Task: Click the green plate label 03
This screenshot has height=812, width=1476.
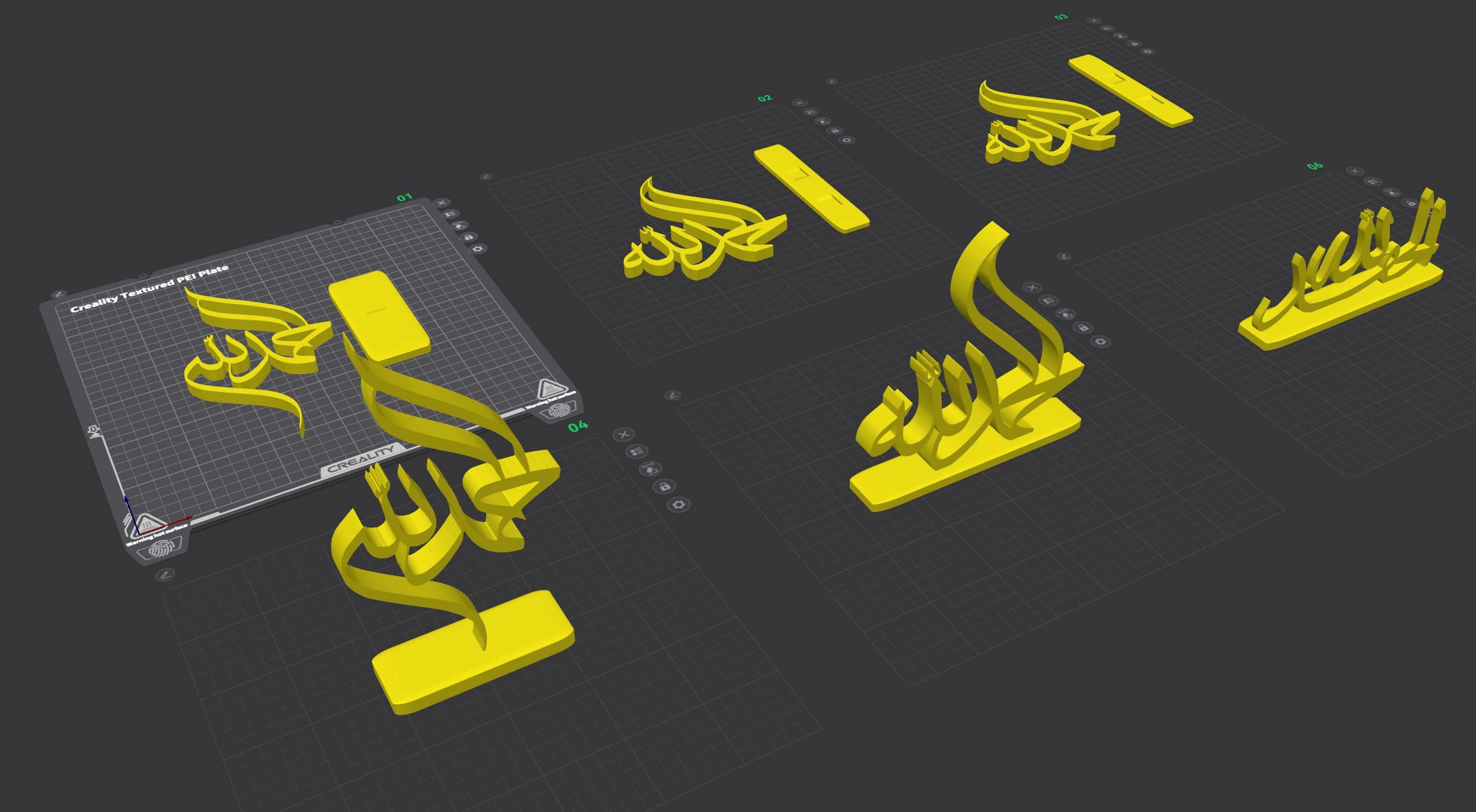Action: pyautogui.click(x=1061, y=17)
